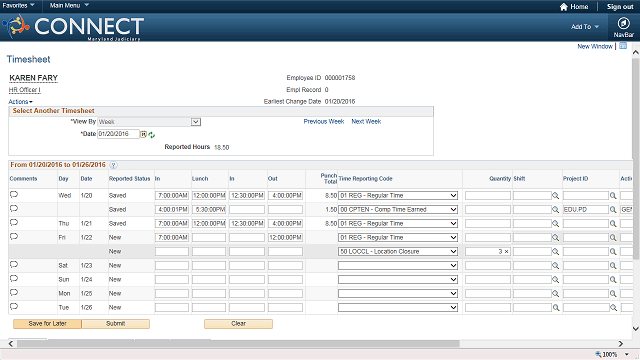Click the green refresh icon beside Date
Image resolution: width=640 pixels, height=360 pixels.
pos(151,135)
